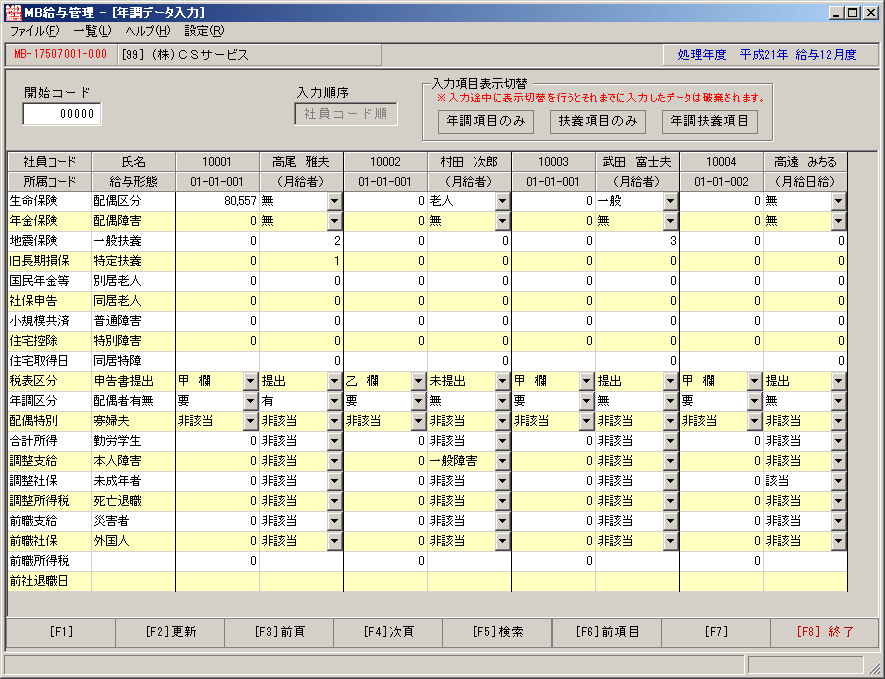Click the [F4]次頁 function button
Viewport: 885px width, 679px height.
388,632
